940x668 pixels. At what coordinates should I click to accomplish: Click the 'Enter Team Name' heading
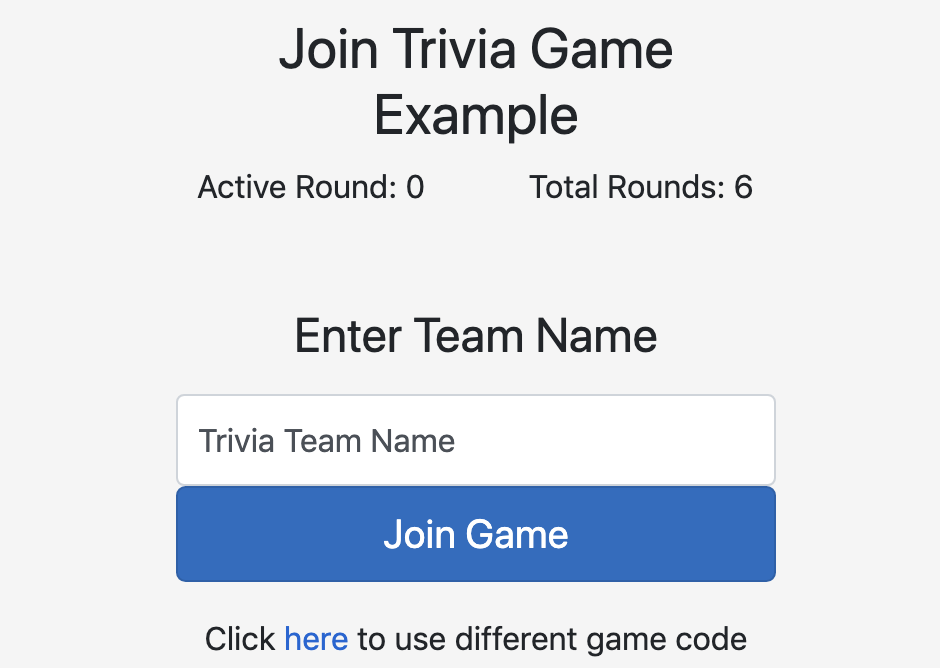[x=475, y=336]
